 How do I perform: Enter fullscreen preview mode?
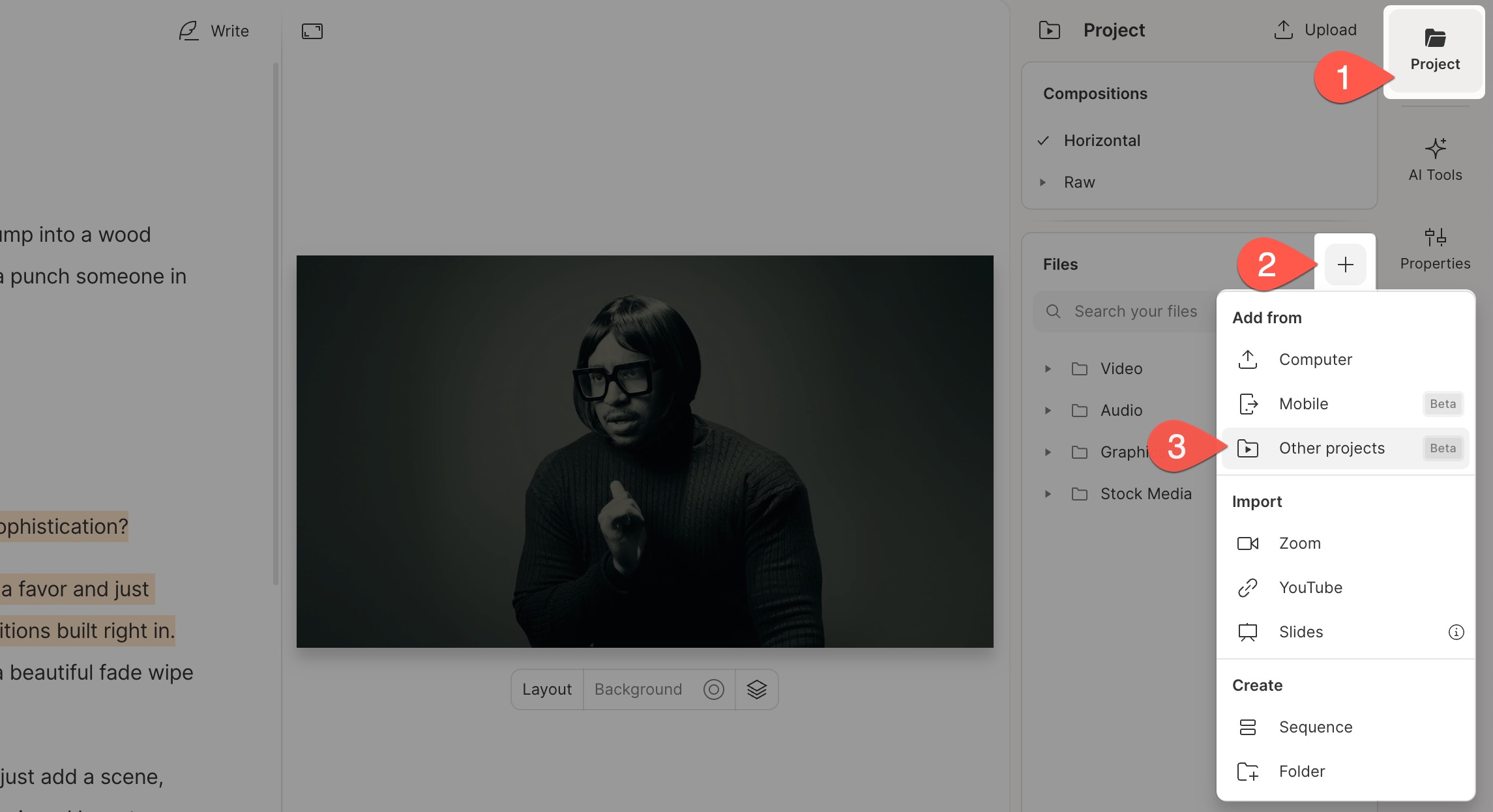pyautogui.click(x=312, y=31)
